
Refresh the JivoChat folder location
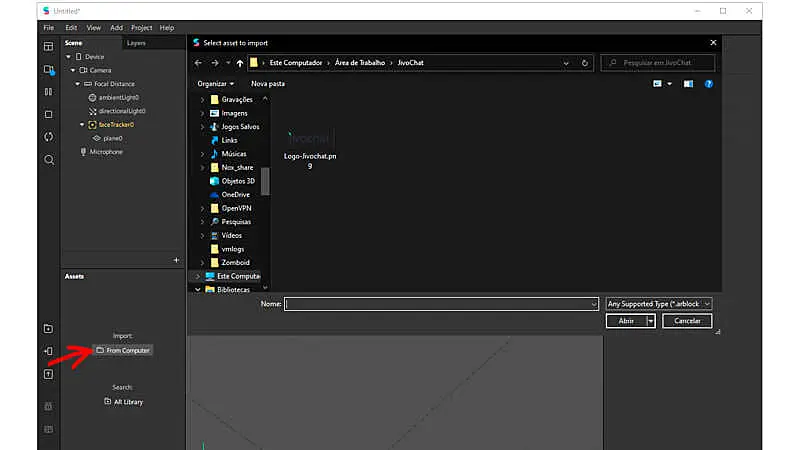click(x=584, y=63)
